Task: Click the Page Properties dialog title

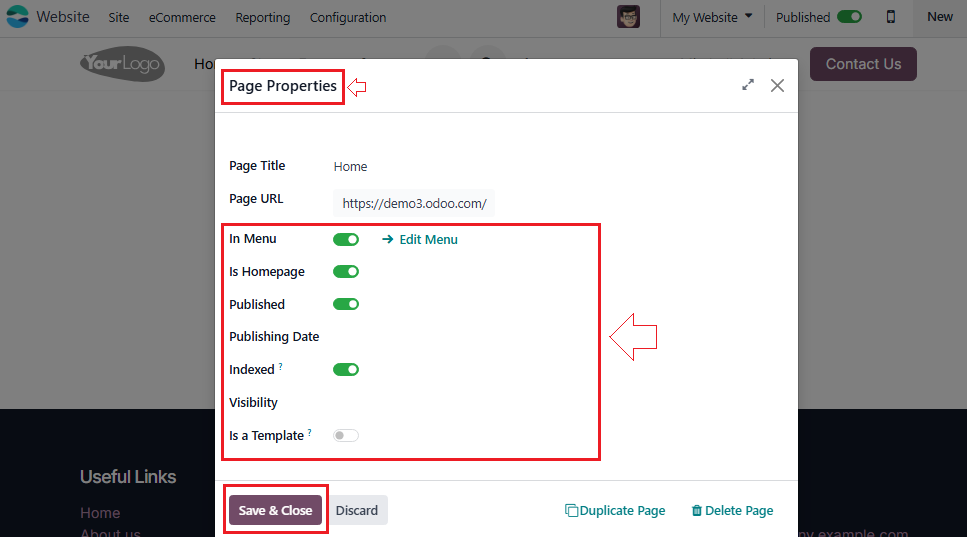Action: 282,86
